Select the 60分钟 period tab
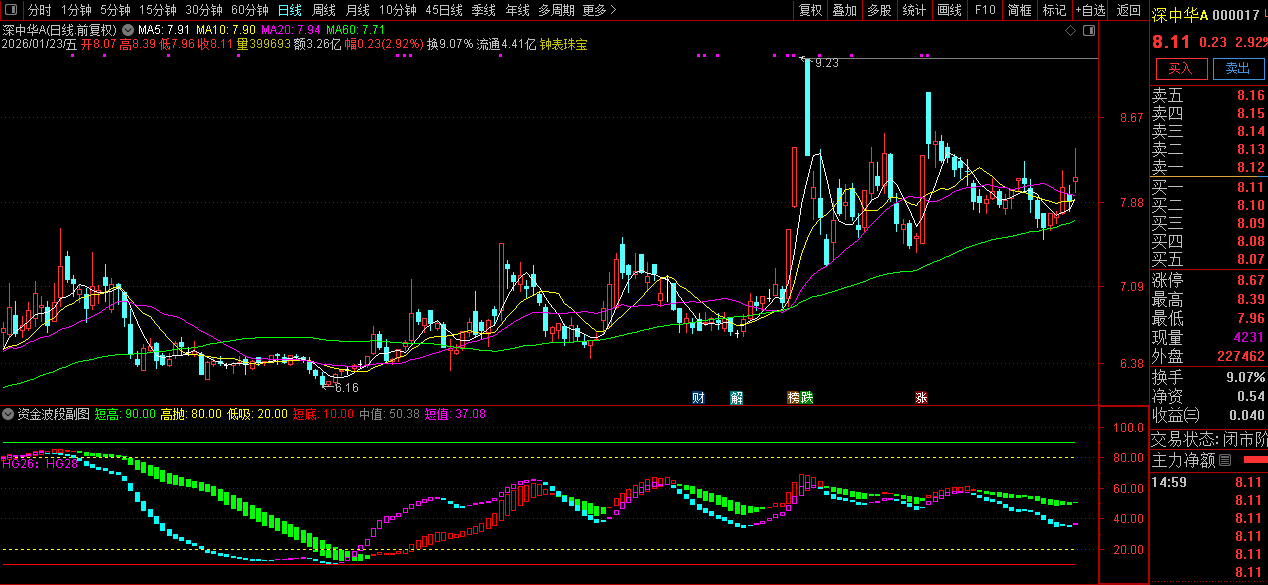 [x=249, y=10]
